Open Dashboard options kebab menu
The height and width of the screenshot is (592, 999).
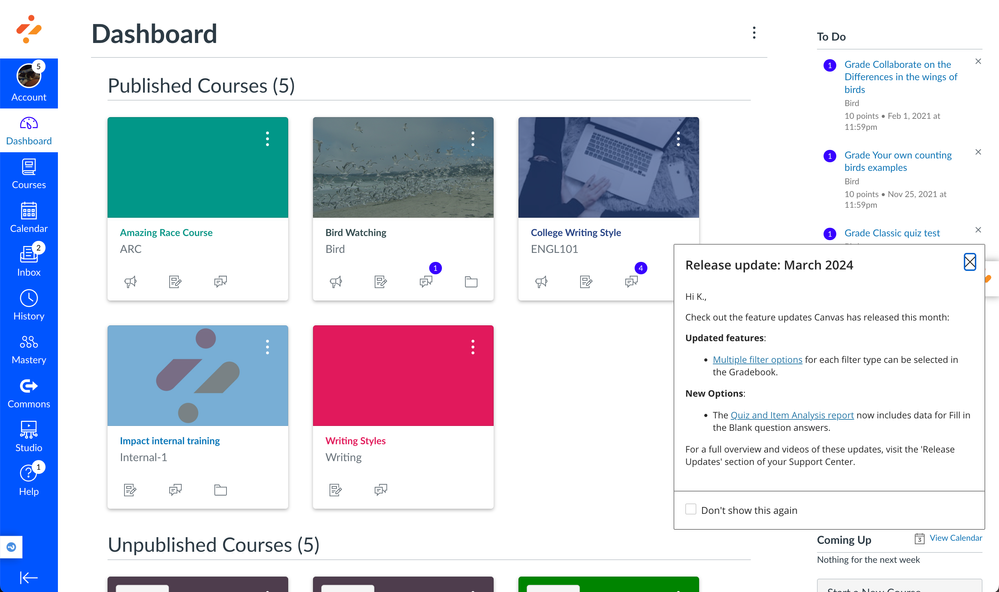point(754,33)
